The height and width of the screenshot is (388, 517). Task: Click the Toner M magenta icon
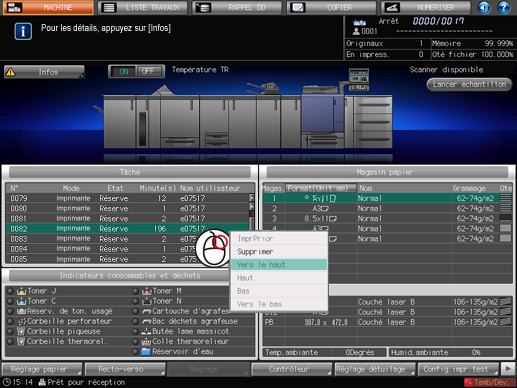coord(147,291)
